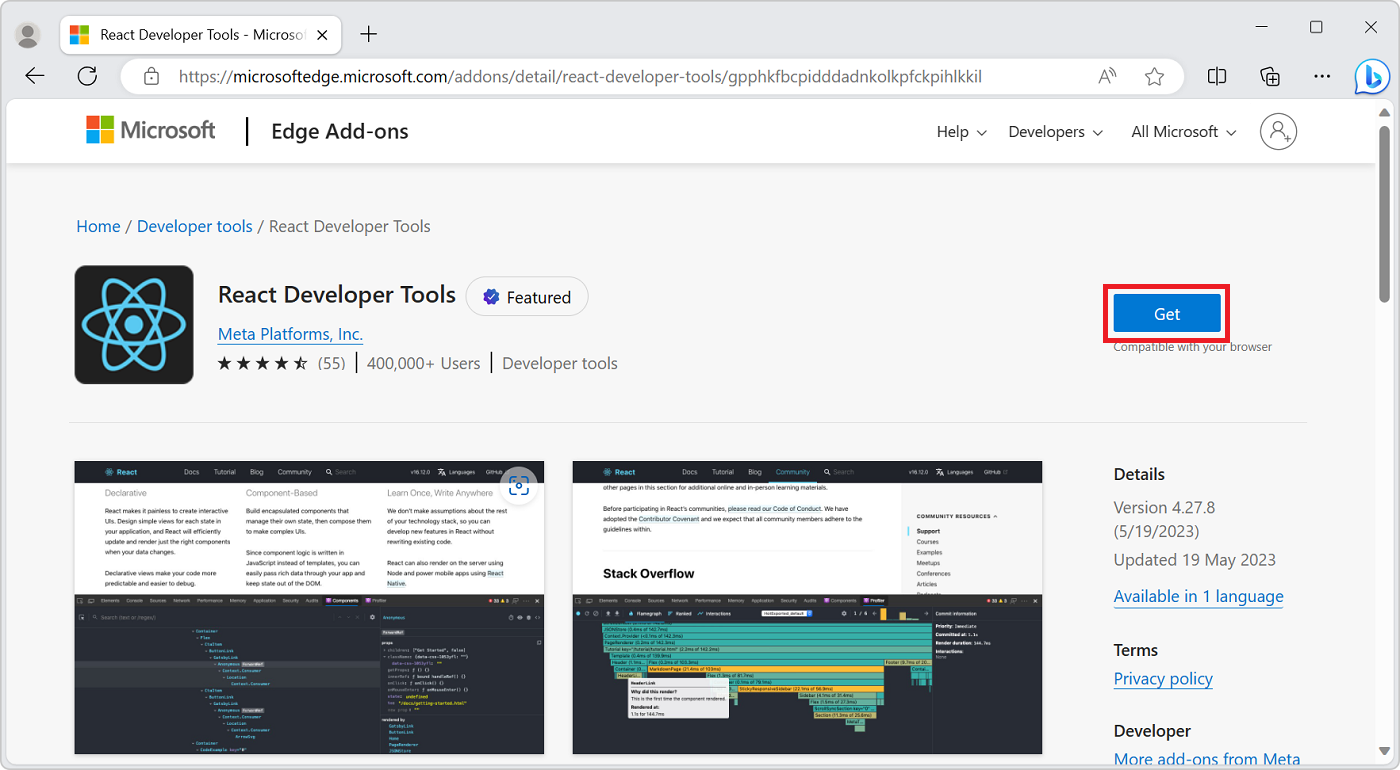Click the visual search icon on the first screenshot
The height and width of the screenshot is (770, 1400).
coord(519,486)
